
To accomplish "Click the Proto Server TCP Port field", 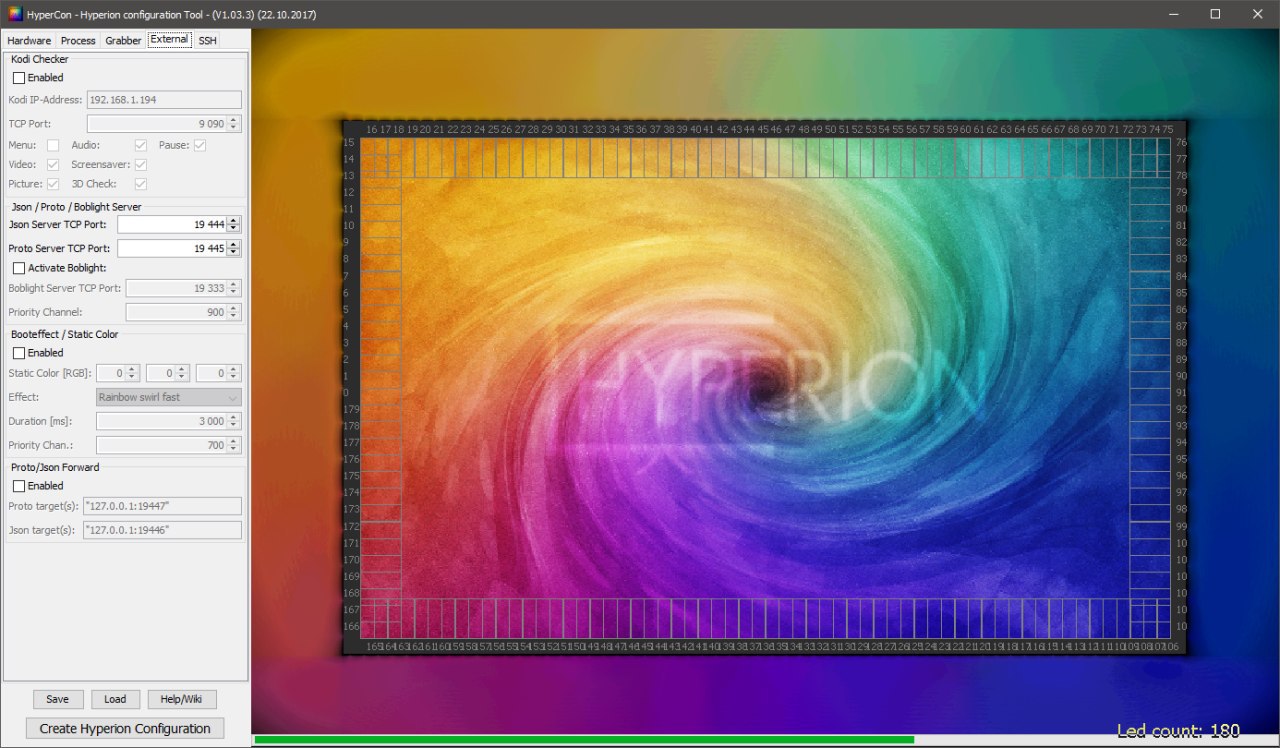I will (x=172, y=249).
